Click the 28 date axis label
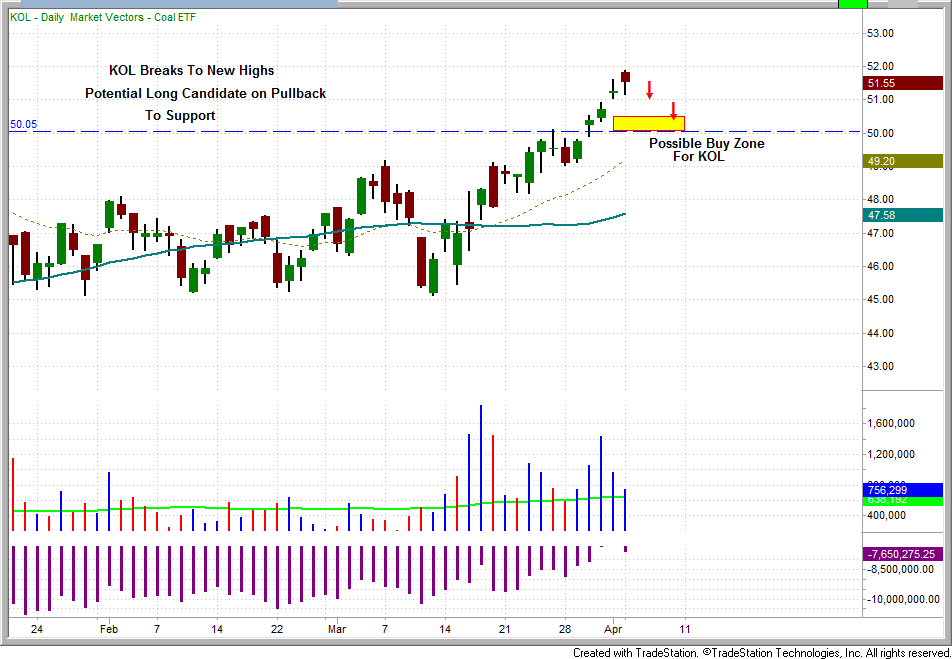This screenshot has height=659, width=952. (x=565, y=629)
